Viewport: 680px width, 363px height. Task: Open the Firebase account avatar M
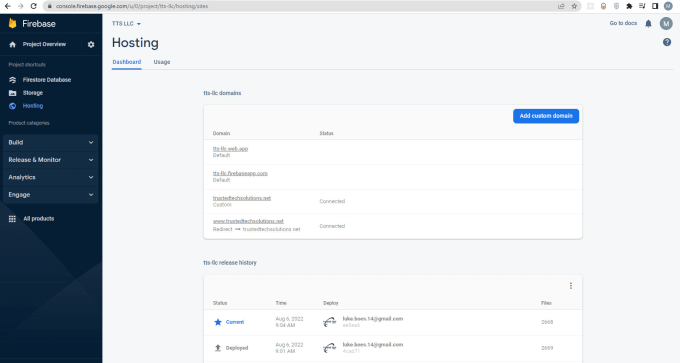pos(666,23)
